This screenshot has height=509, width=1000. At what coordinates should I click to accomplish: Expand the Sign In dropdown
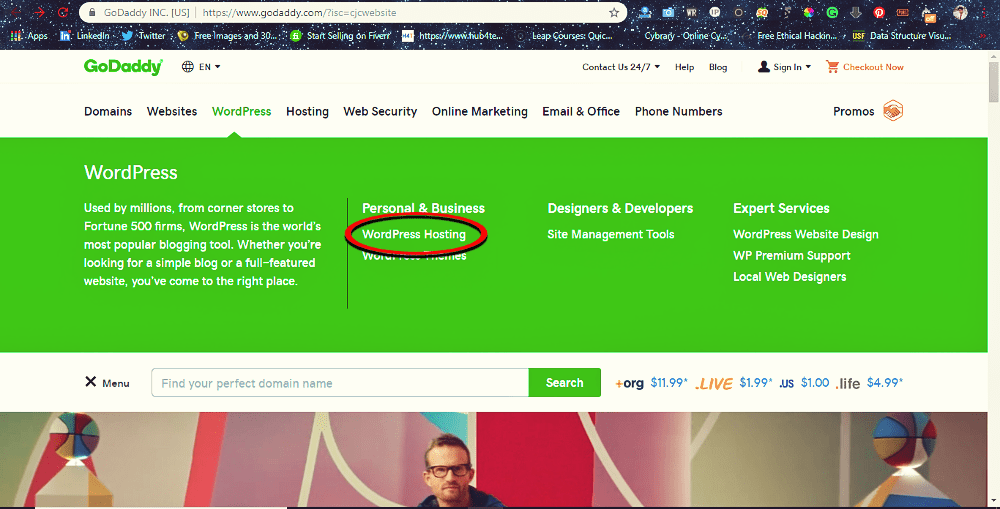click(x=784, y=67)
